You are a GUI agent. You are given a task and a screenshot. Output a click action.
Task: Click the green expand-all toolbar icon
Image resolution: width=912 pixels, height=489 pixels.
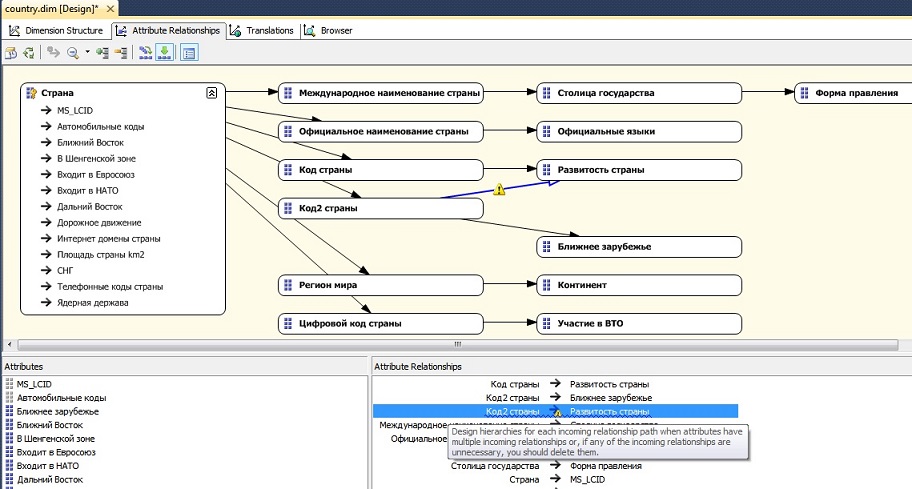[x=103, y=53]
